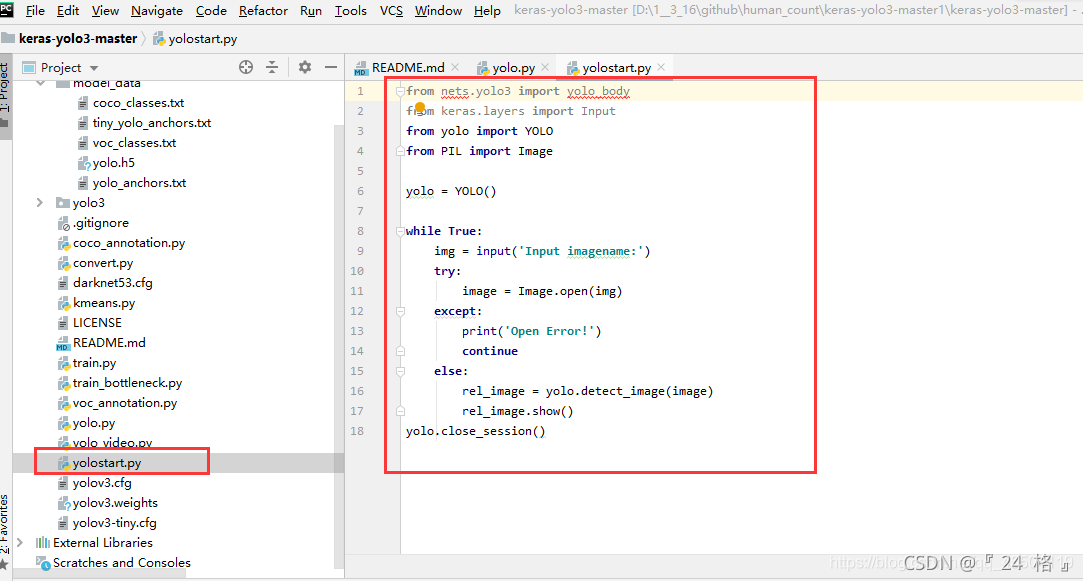Select the yolostart.py editor tab
The height and width of the screenshot is (581, 1083).
(x=616, y=68)
